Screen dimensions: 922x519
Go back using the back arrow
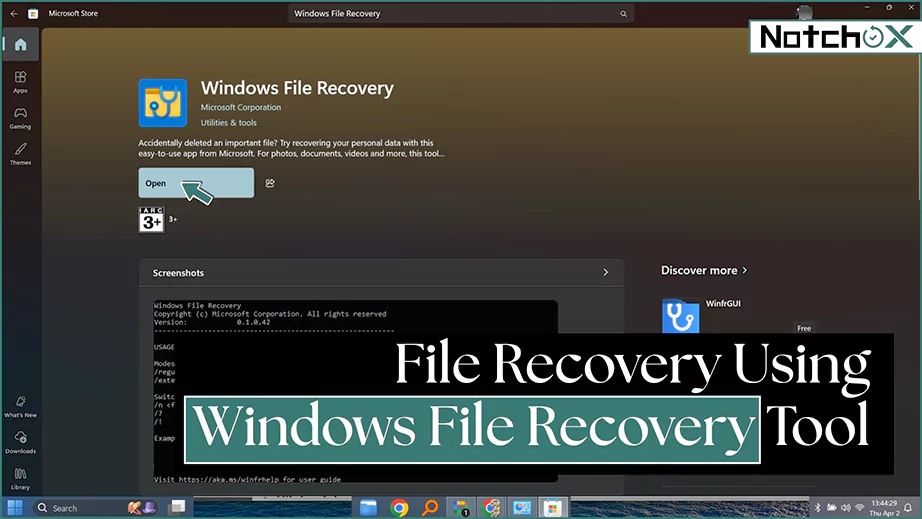[x=14, y=14]
